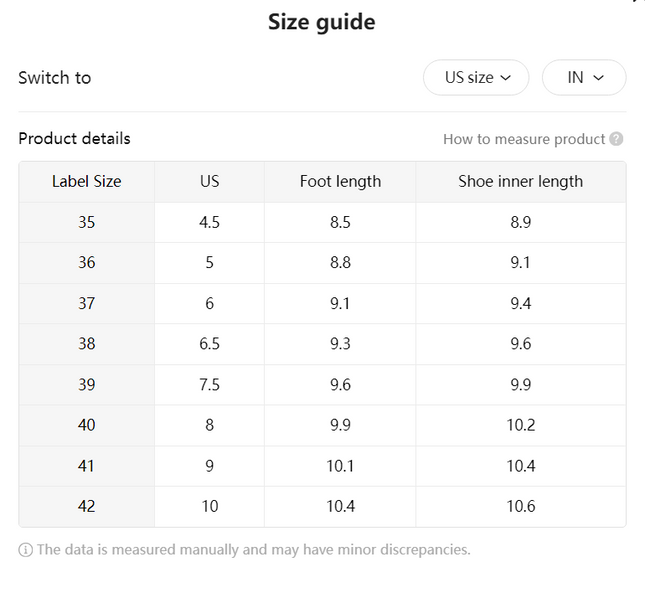The height and width of the screenshot is (593, 645).
Task: Click the US column header
Action: [209, 181]
